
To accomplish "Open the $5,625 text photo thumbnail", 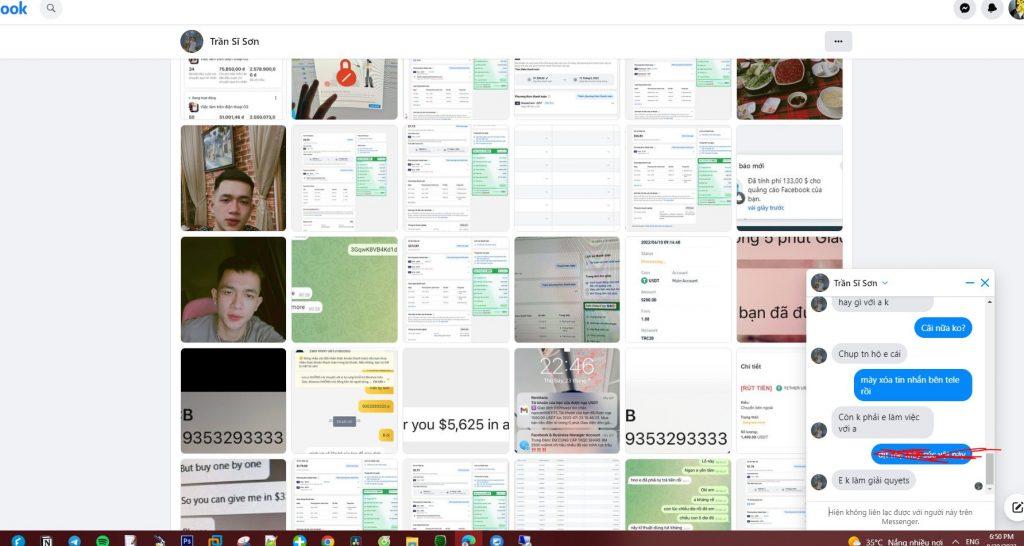I will coord(455,400).
